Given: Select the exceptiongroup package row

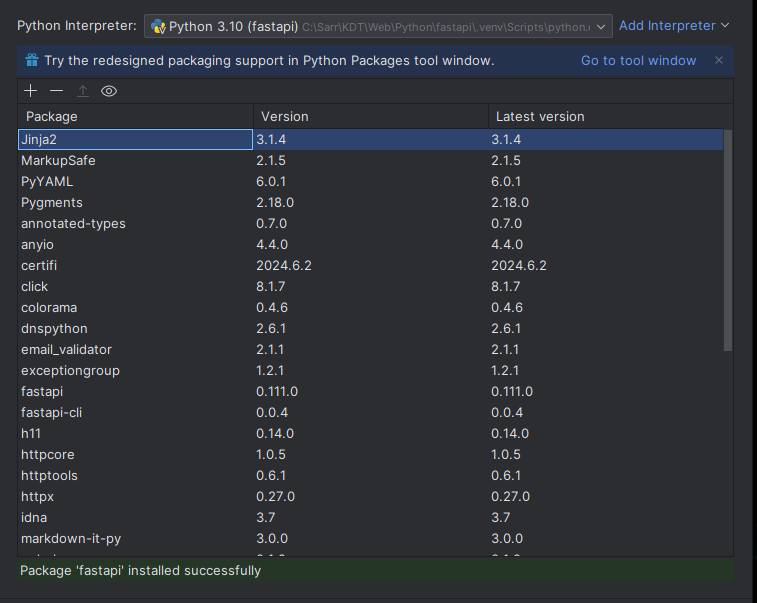Looking at the screenshot, I should (371, 370).
